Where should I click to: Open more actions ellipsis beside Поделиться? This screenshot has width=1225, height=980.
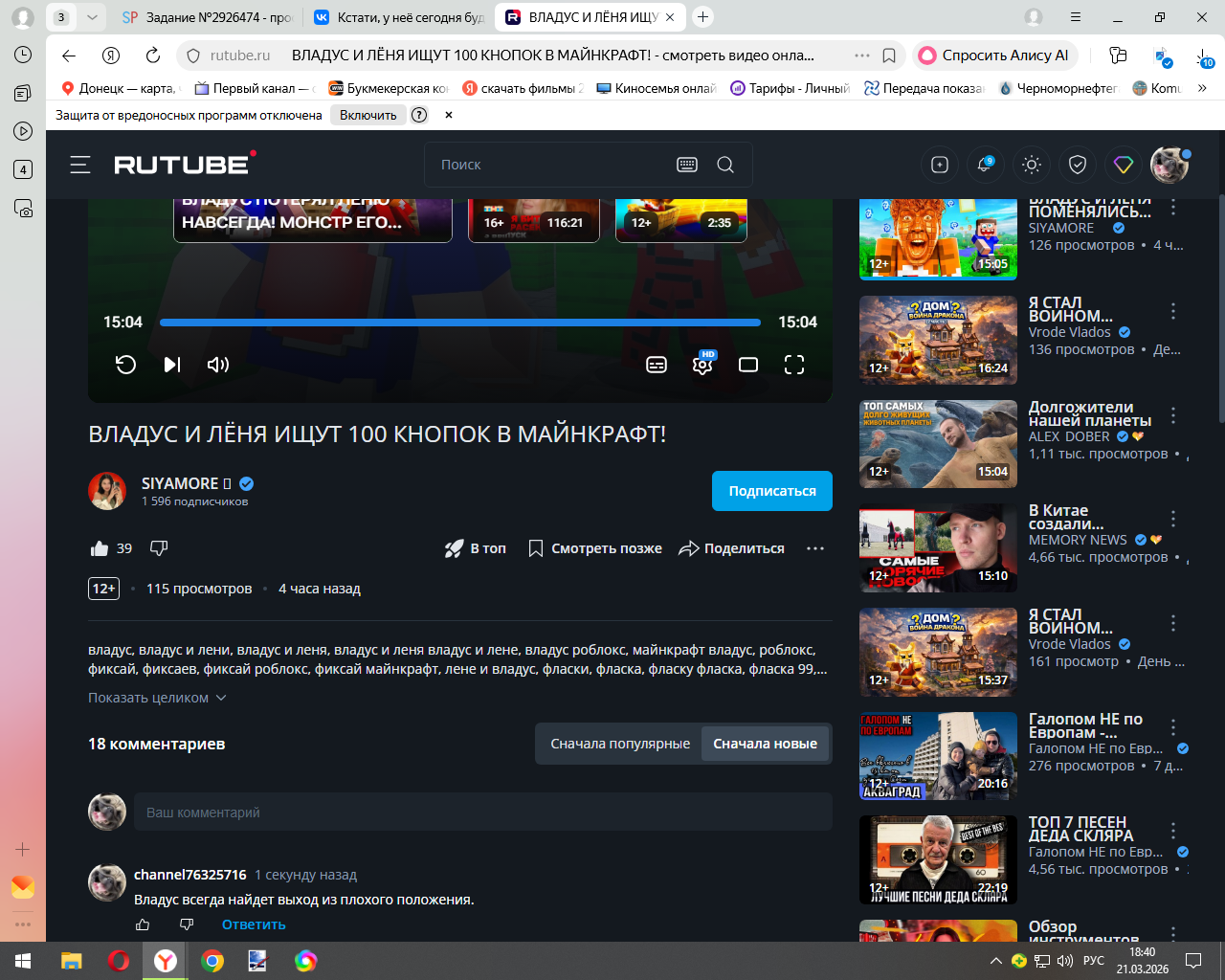(815, 548)
